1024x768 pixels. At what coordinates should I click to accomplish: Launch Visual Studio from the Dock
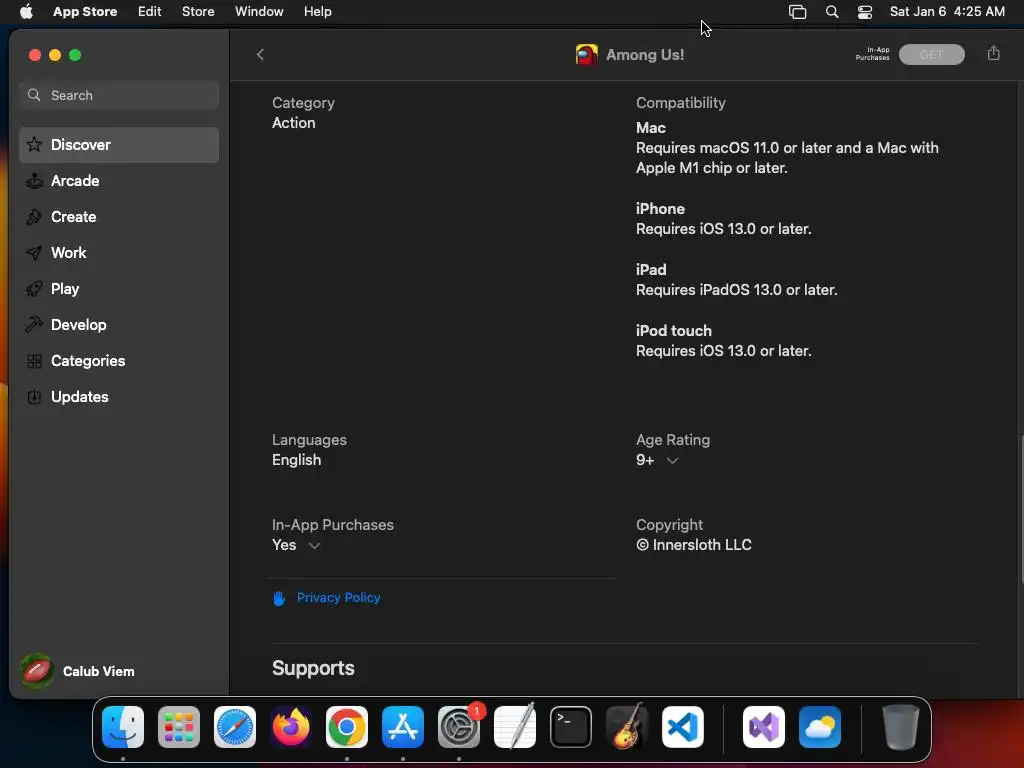[764, 727]
